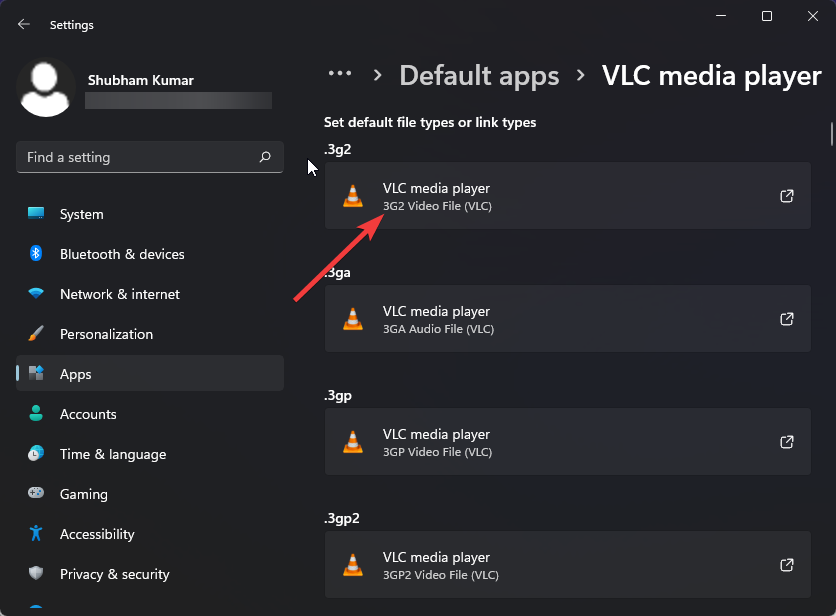836x616 pixels.
Task: Minimize the Settings window
Action: click(721, 16)
